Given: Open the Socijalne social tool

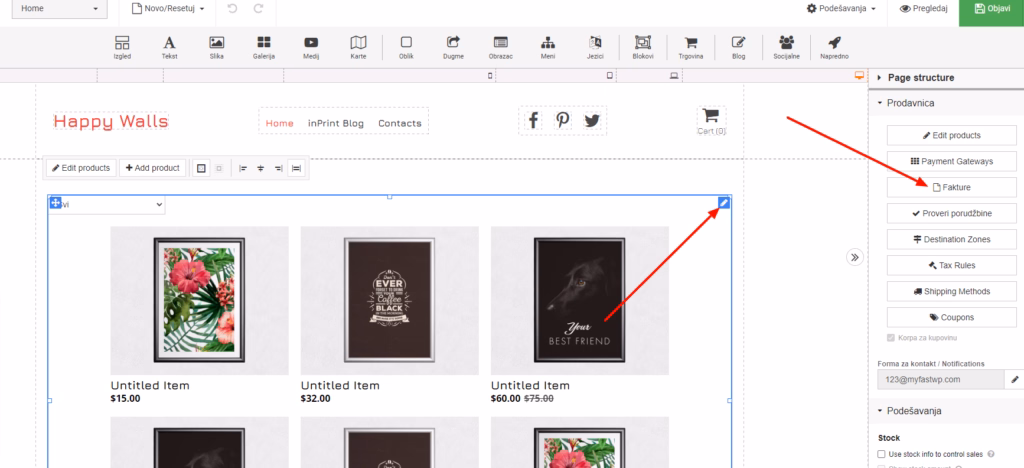Looking at the screenshot, I should pos(786,47).
